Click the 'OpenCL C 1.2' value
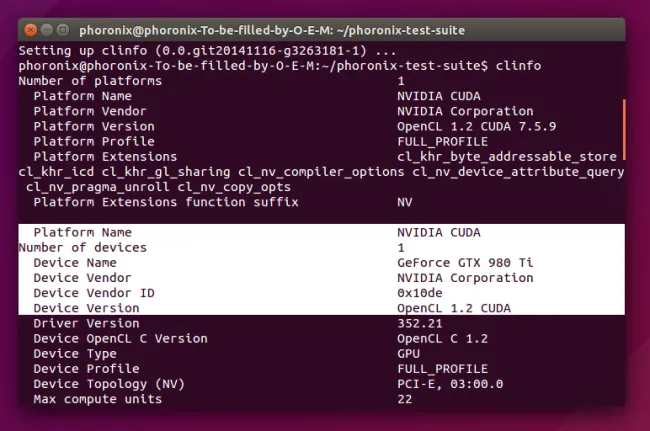 443,339
